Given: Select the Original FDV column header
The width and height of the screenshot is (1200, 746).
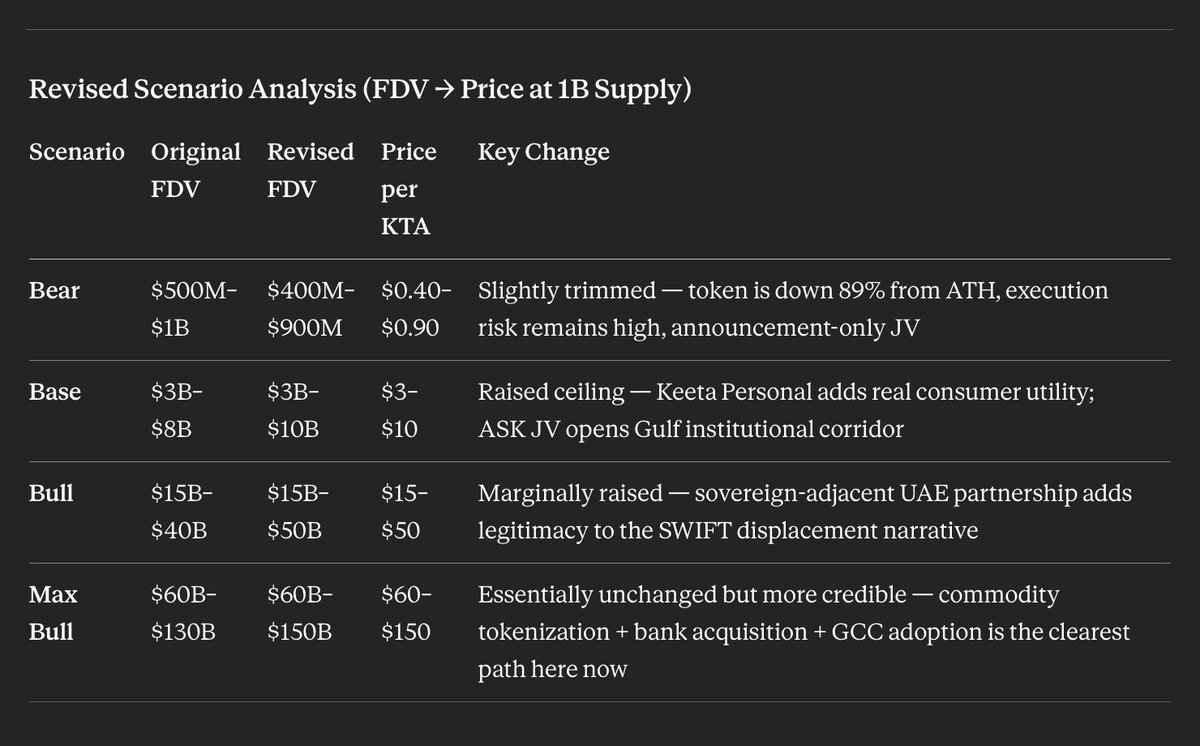Looking at the screenshot, I should pyautogui.click(x=196, y=170).
